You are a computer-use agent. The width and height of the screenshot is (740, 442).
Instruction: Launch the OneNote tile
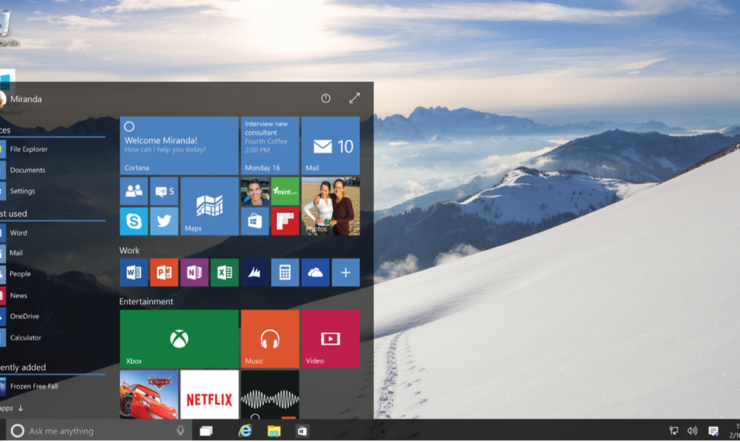(194, 272)
